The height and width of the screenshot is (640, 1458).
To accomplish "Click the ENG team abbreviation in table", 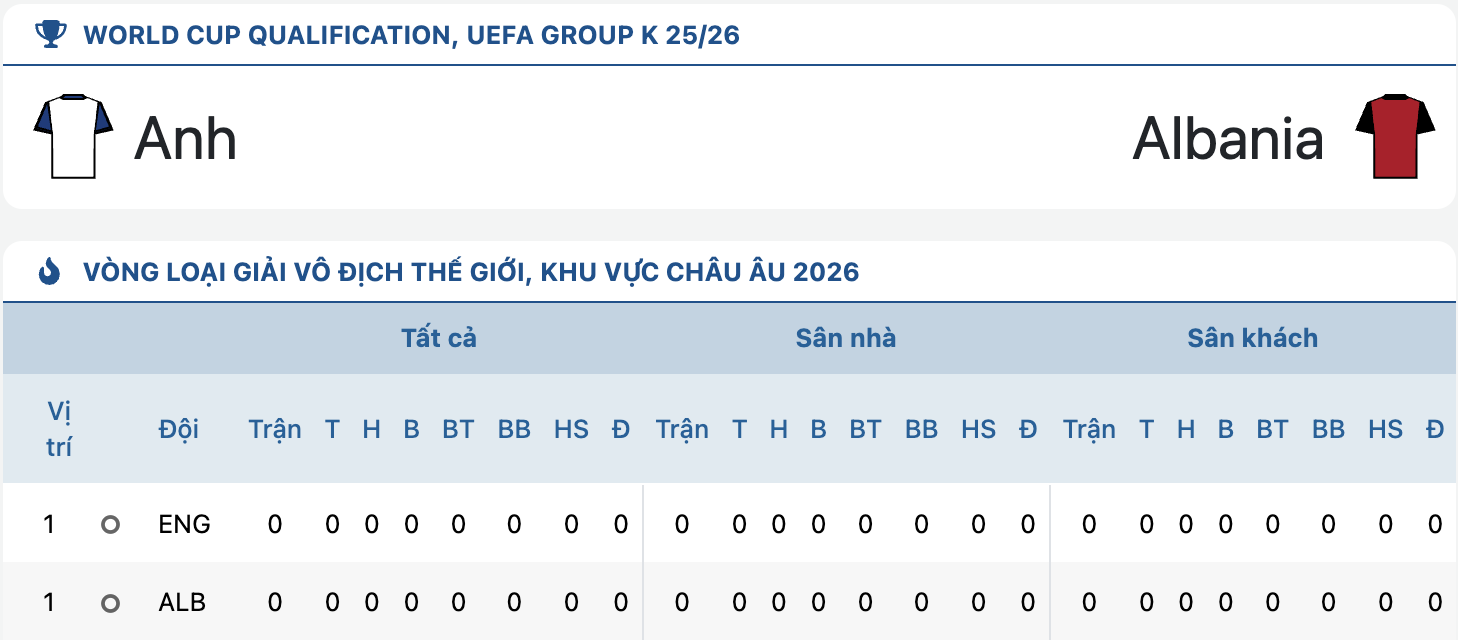I will coord(184,524).
